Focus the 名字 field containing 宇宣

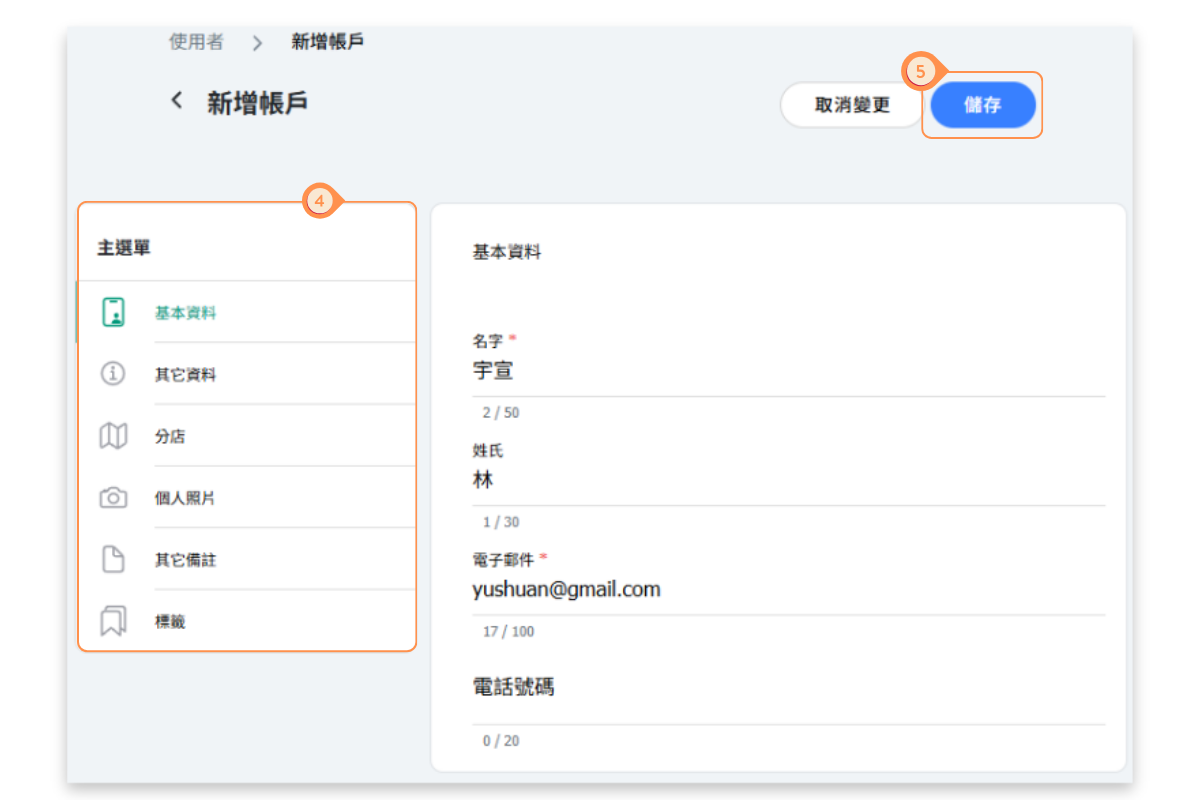pos(788,372)
